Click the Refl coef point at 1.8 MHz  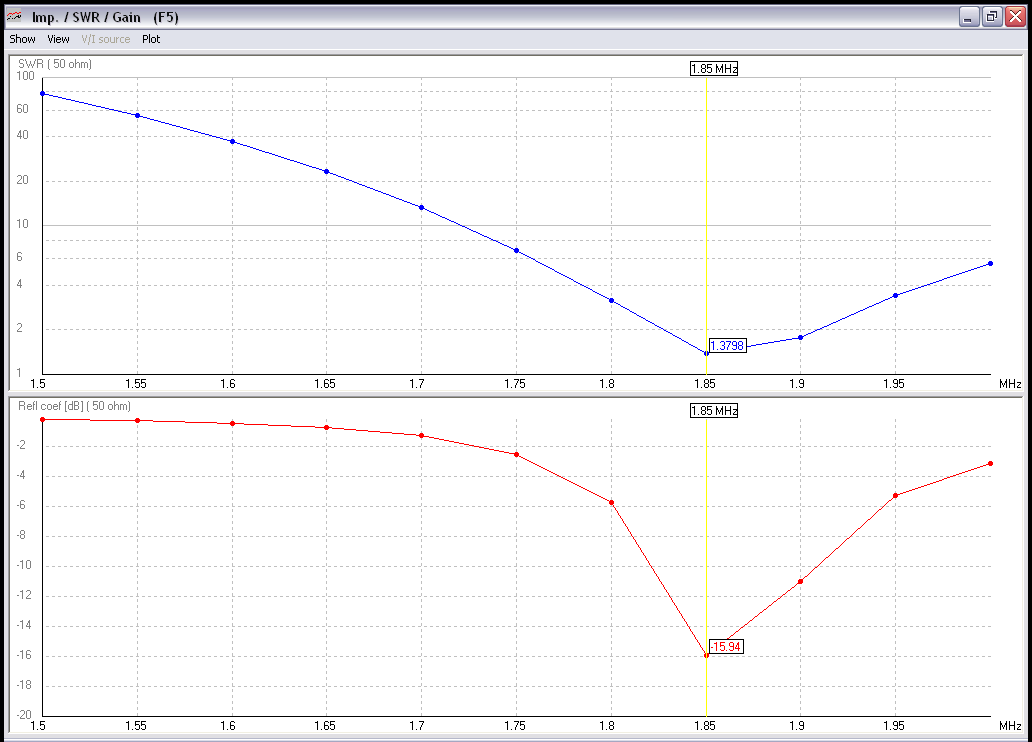(x=611, y=502)
